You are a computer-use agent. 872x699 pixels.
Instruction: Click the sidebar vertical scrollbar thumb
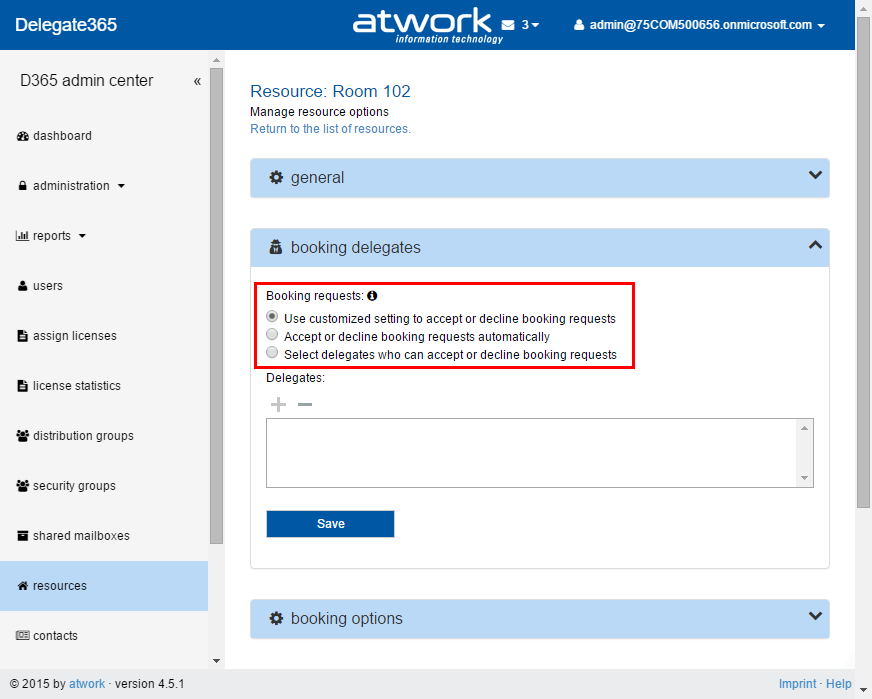tap(216, 306)
